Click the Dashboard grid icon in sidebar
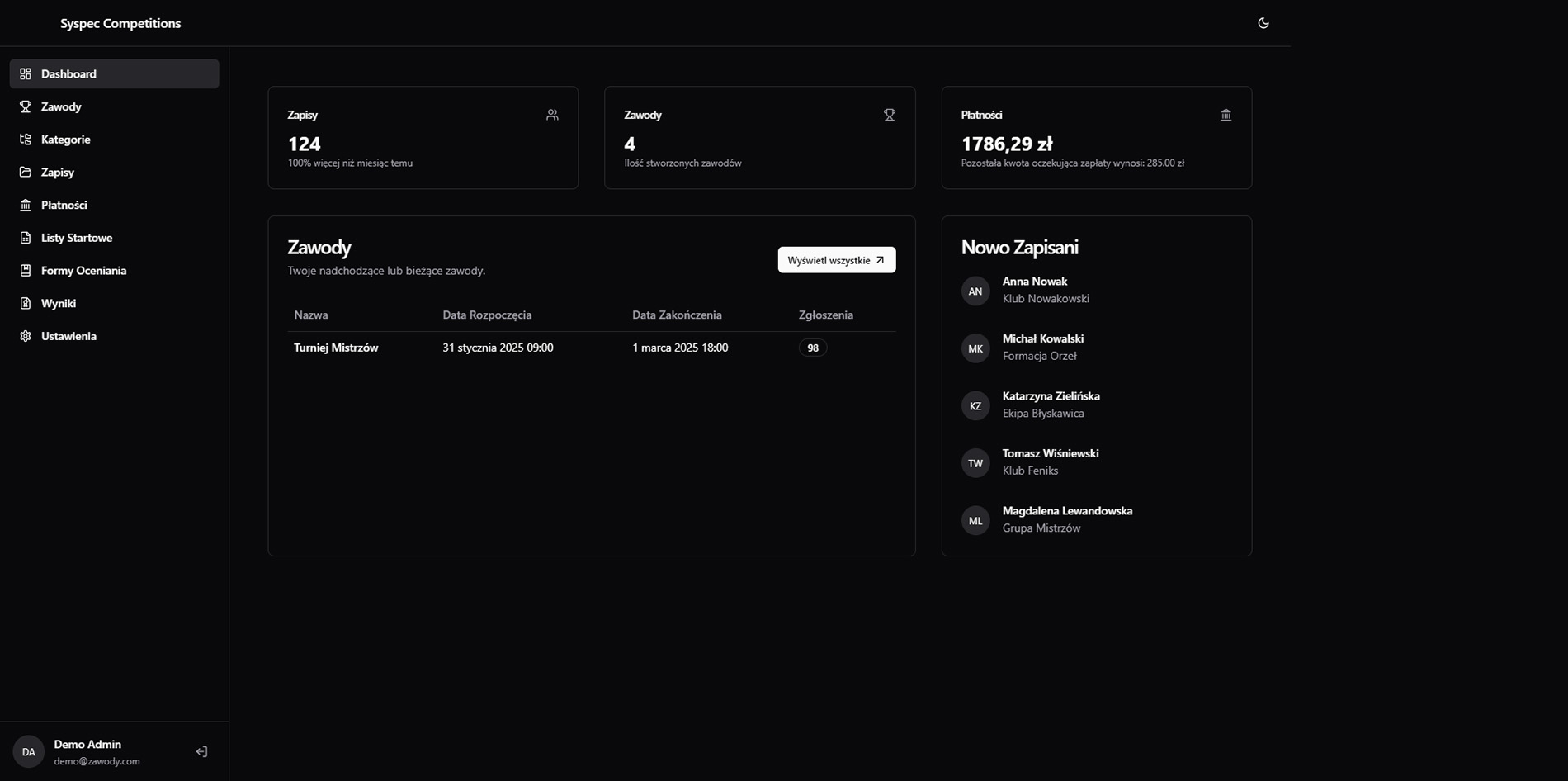 26,73
